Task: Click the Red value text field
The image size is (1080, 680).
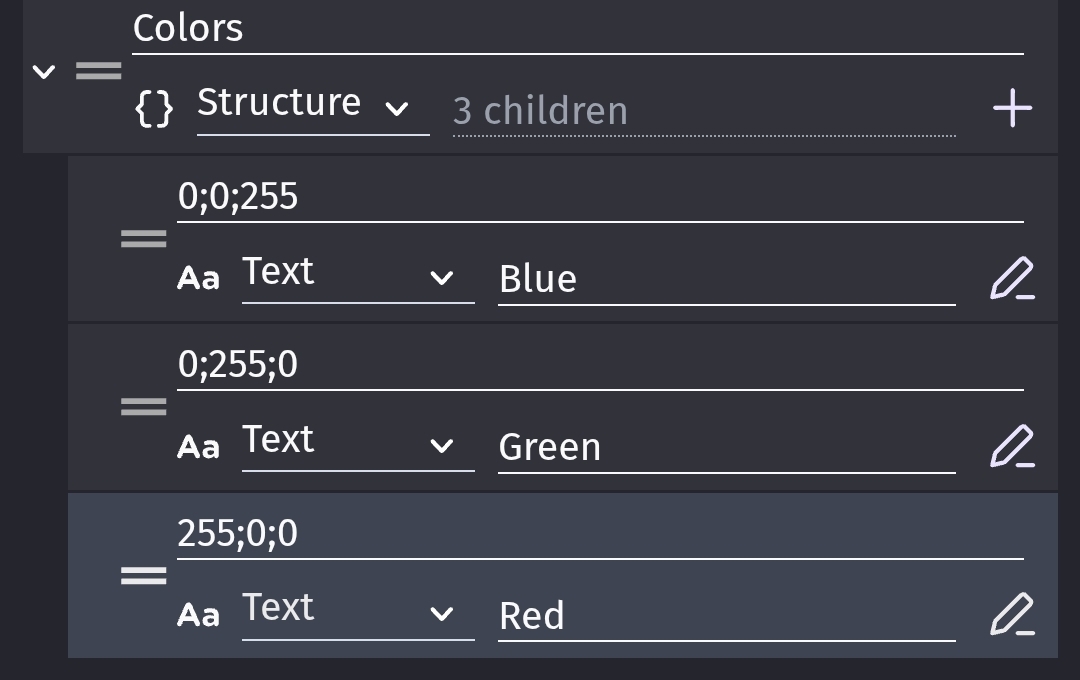Action: coord(726,616)
